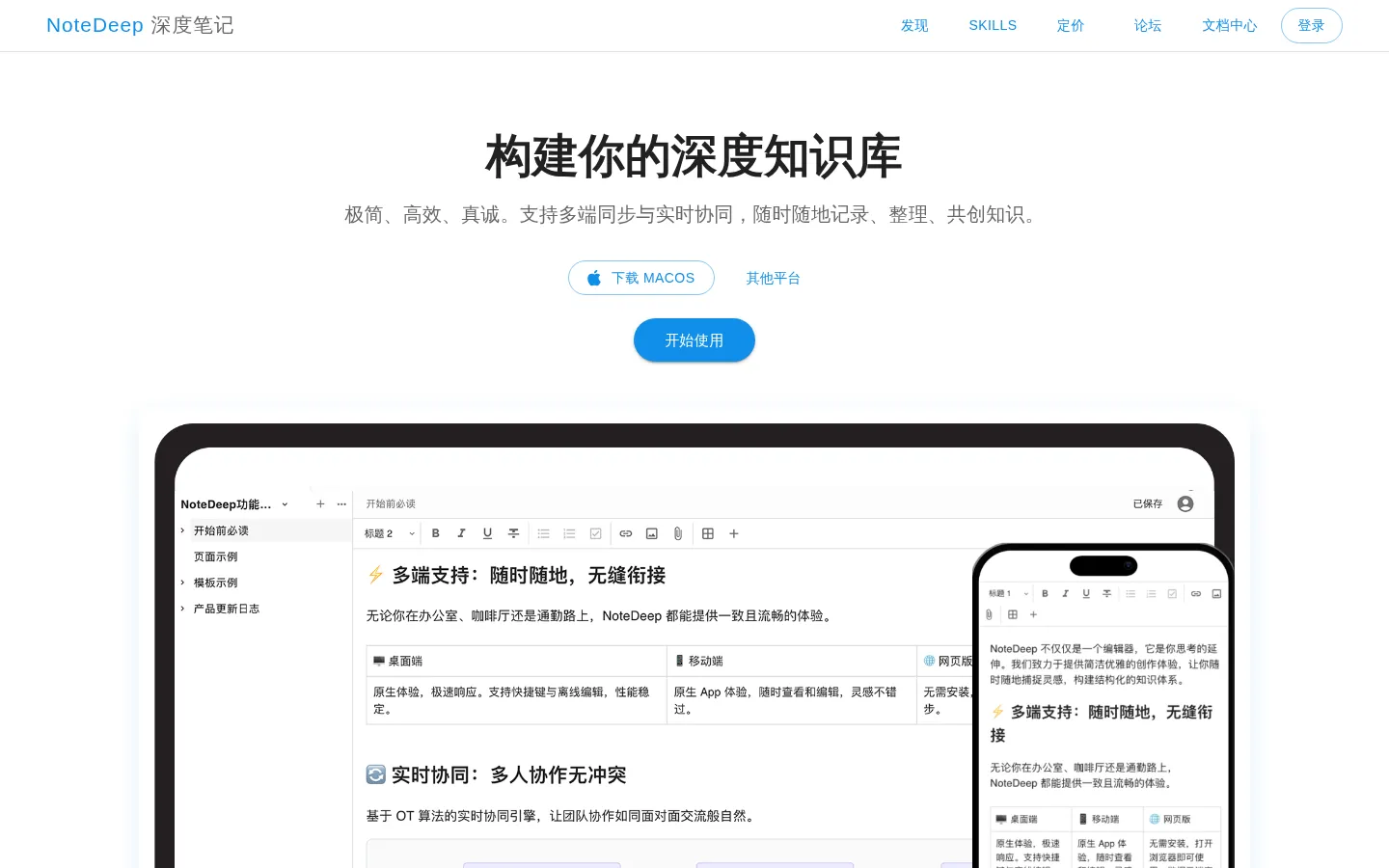Click the plus icon at desktop toolbar end
This screenshot has height=868, width=1389.
(734, 533)
